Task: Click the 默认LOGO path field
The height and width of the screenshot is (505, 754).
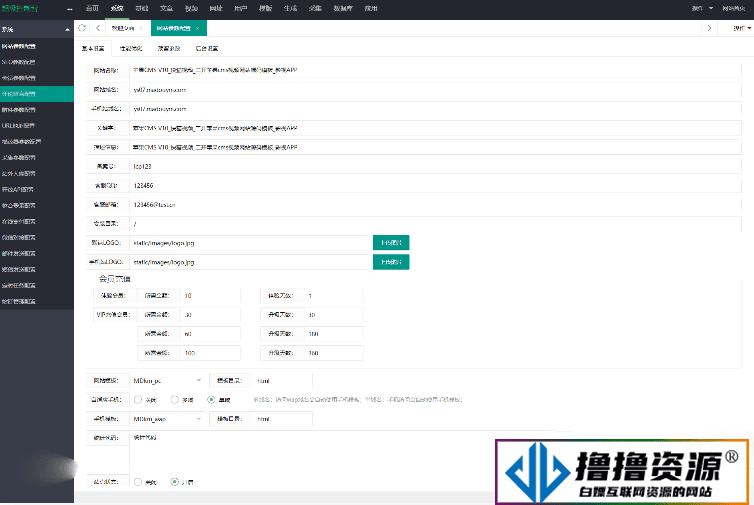Action: [x=249, y=243]
